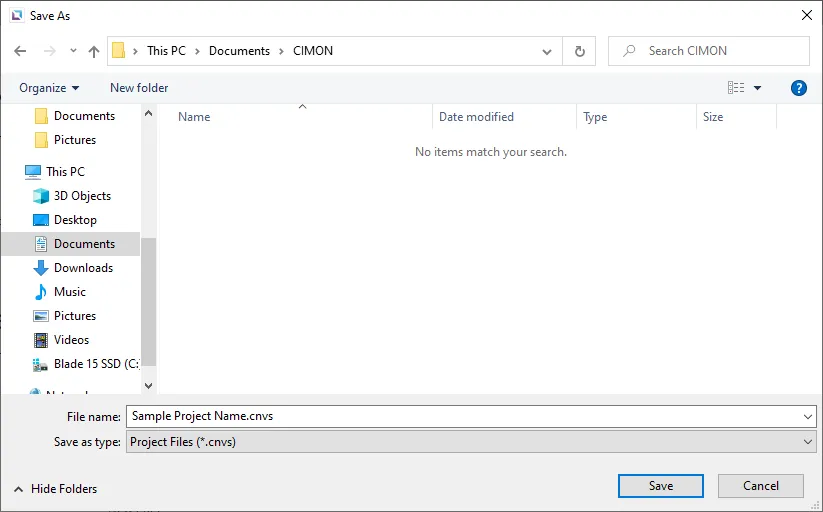Screen dimensions: 823x512
Task: Expand the address bar history dropdown
Action: pos(547,51)
